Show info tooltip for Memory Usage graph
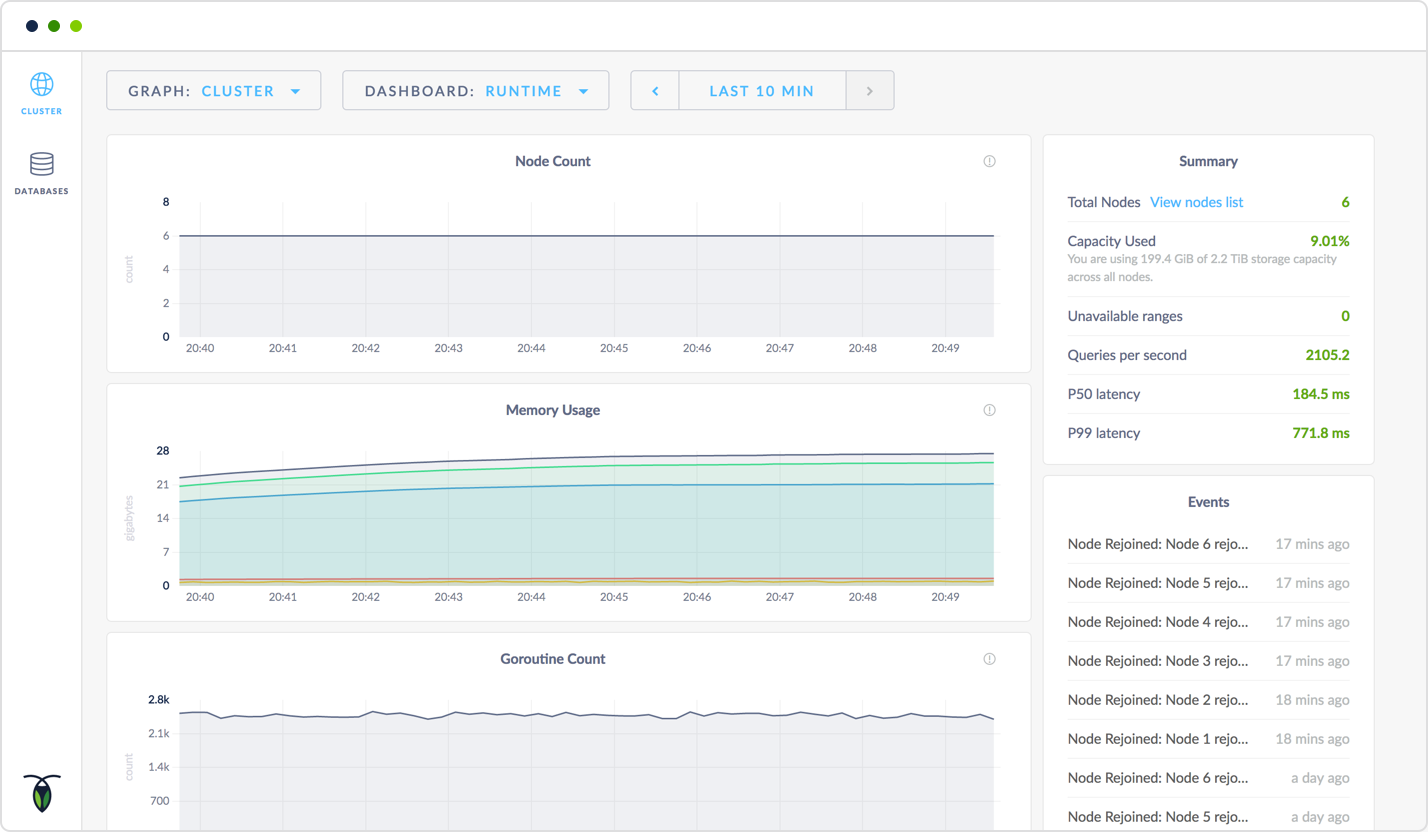The image size is (1428, 832). (989, 410)
